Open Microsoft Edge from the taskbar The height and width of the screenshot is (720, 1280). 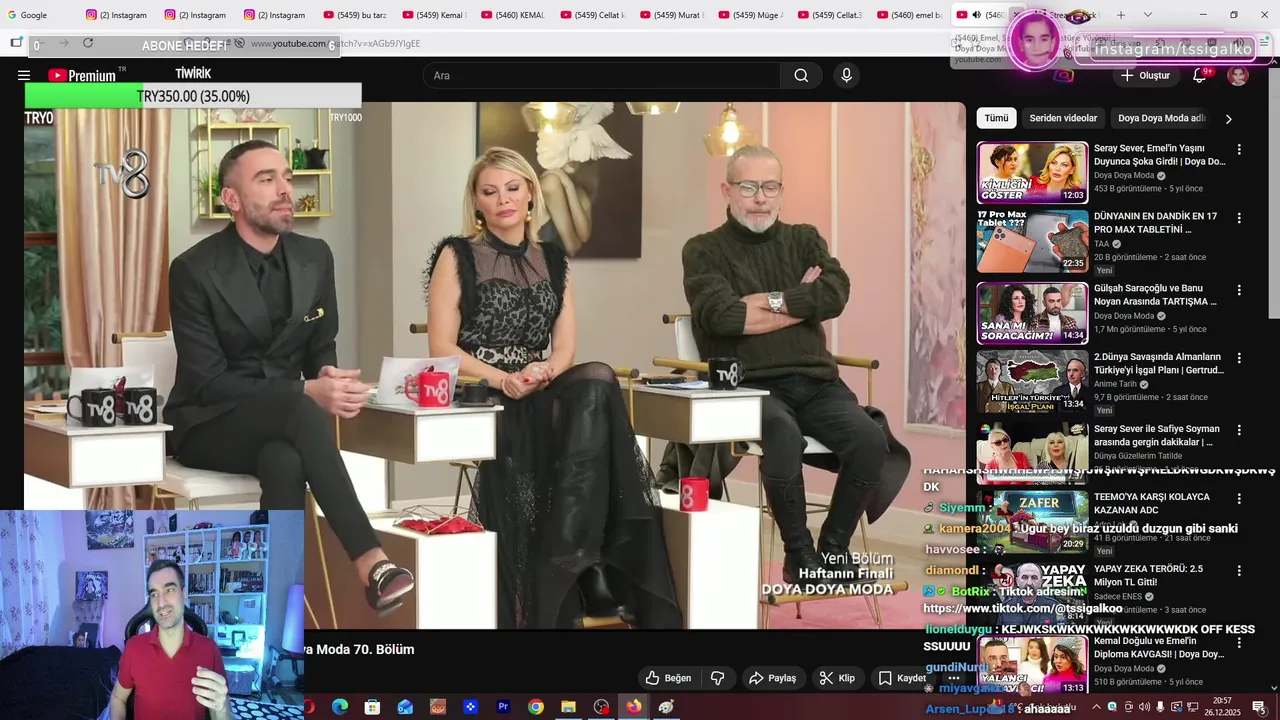340,707
